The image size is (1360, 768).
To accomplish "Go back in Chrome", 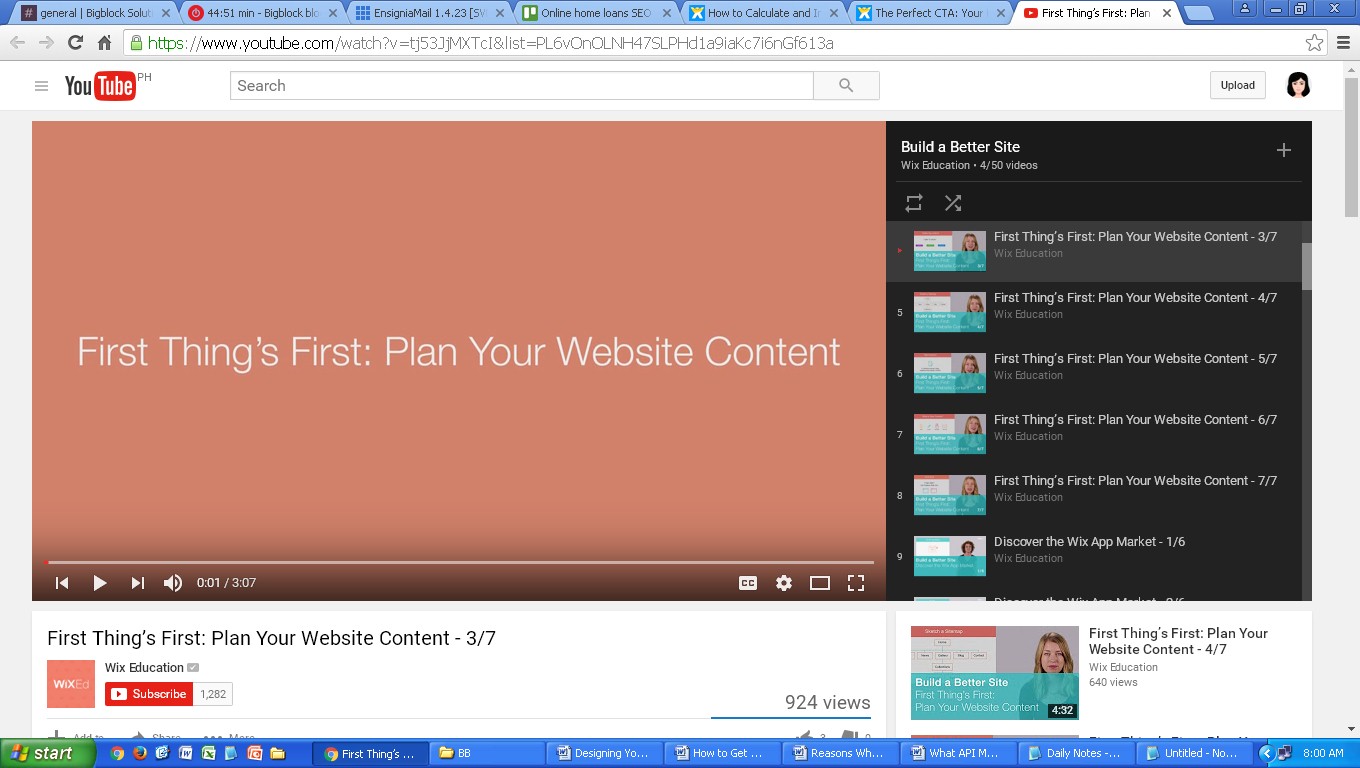I will 17,43.
